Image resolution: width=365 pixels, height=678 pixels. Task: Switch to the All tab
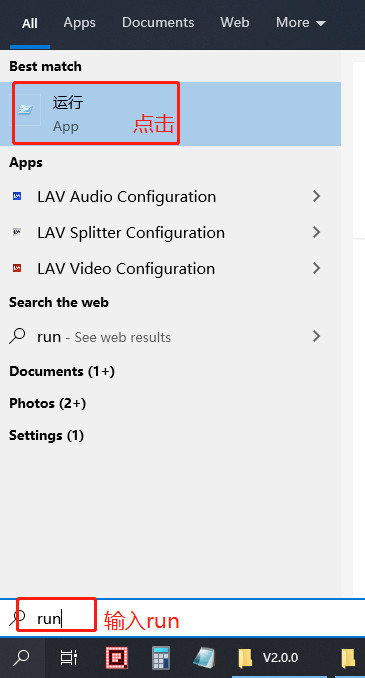30,23
